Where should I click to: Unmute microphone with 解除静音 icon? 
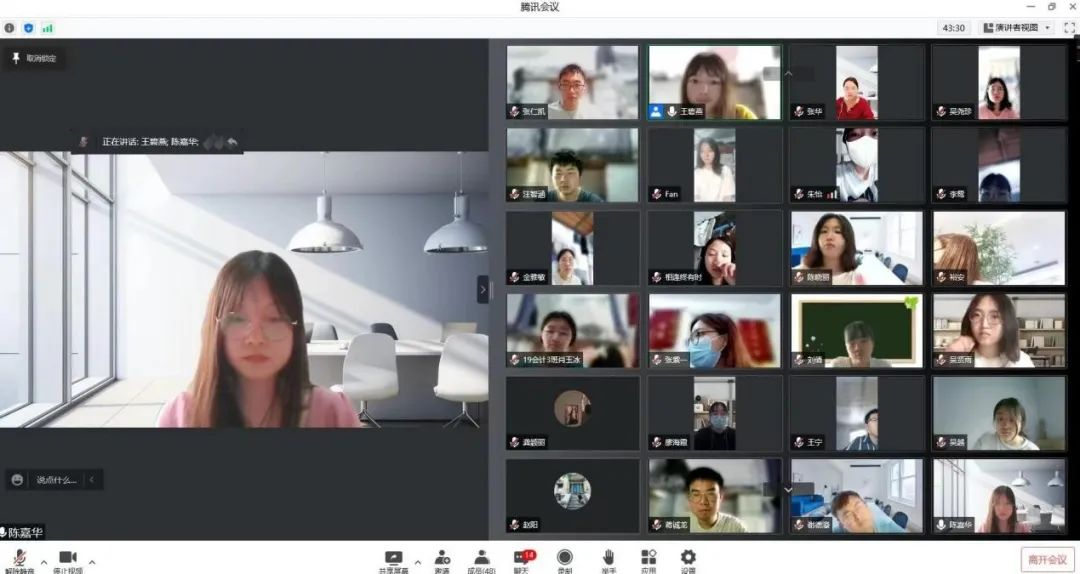click(x=19, y=558)
